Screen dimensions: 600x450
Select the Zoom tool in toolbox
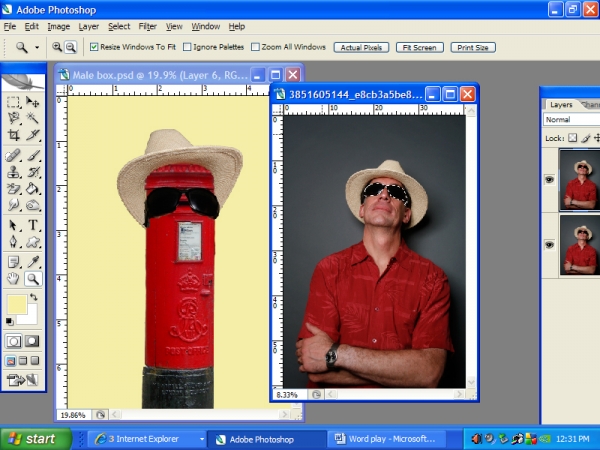point(33,279)
